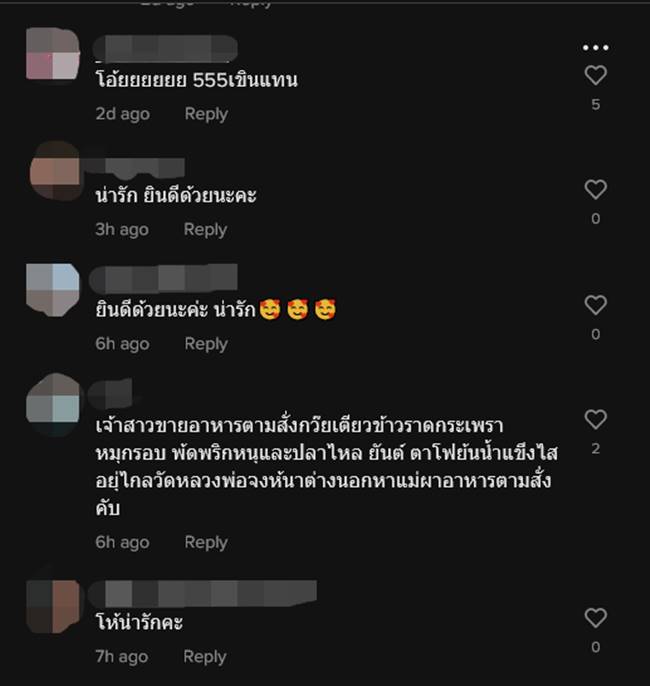Like the comment posted 7h ago
Screen dimensions: 650x686
click(595, 618)
